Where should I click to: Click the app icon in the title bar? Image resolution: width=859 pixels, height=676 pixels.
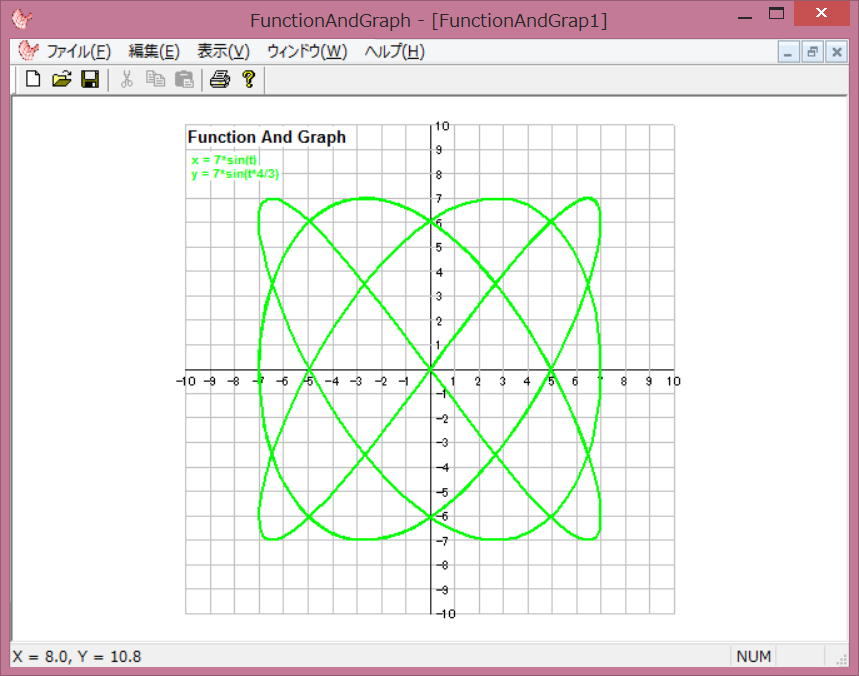(22, 19)
